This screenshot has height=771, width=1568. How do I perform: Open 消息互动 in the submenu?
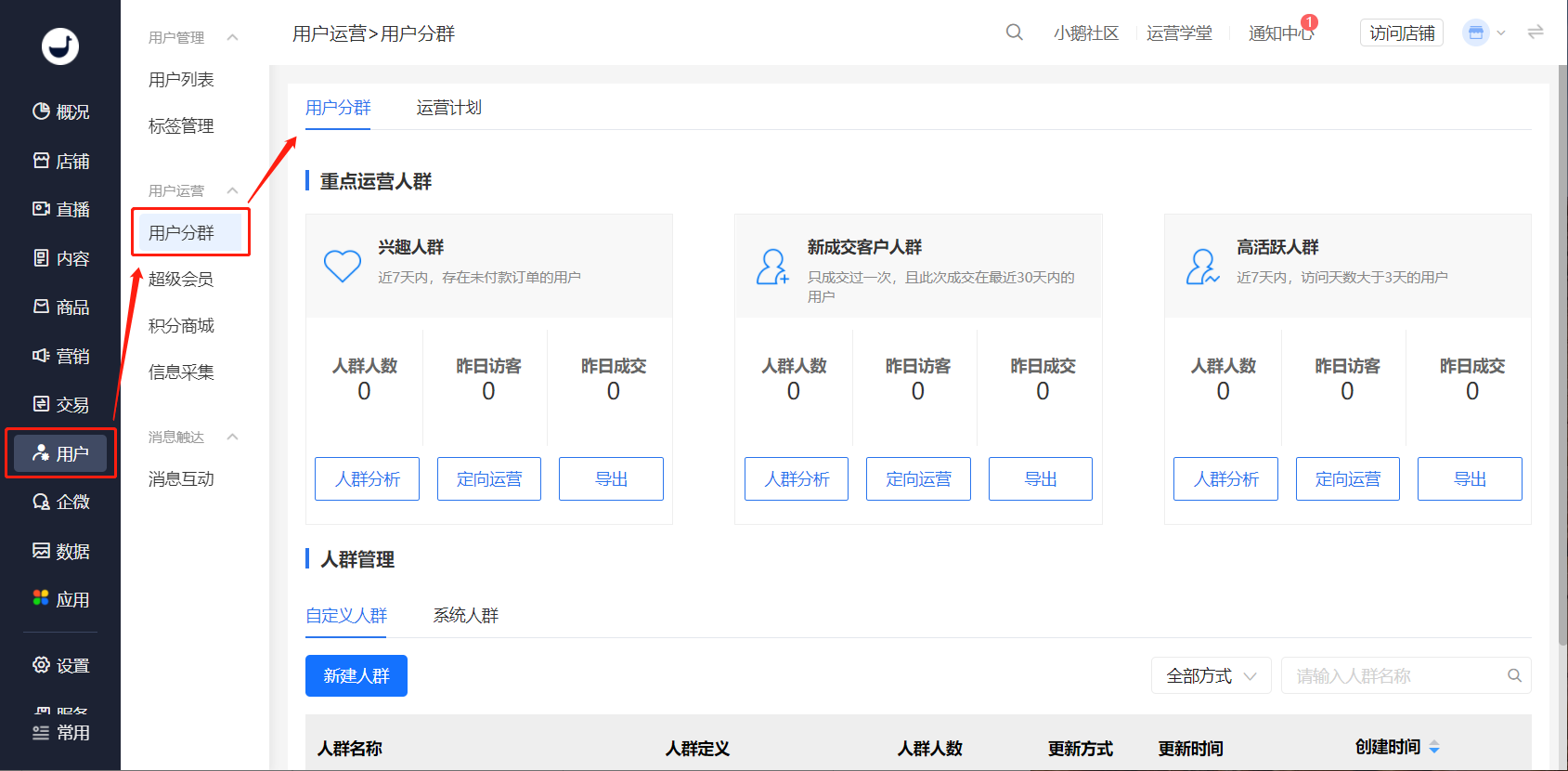point(181,478)
